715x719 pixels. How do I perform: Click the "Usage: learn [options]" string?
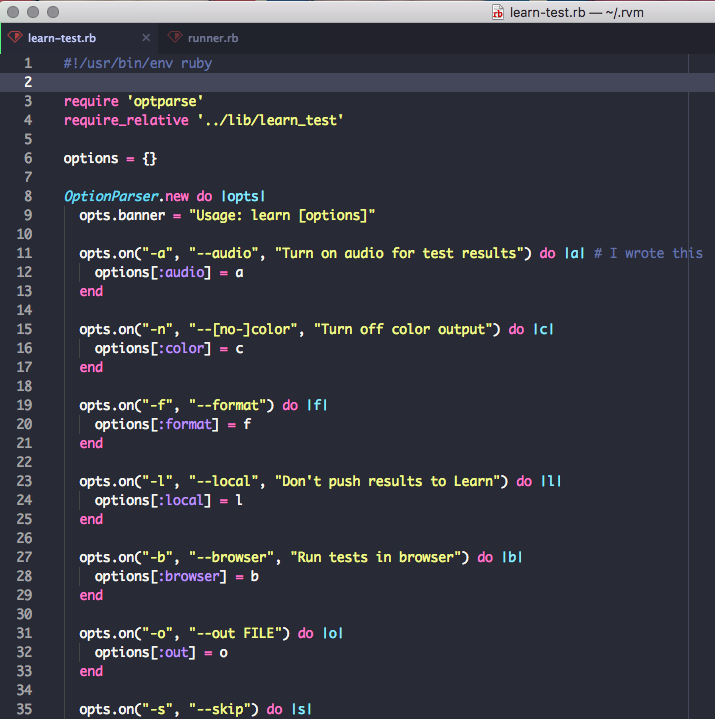point(281,215)
